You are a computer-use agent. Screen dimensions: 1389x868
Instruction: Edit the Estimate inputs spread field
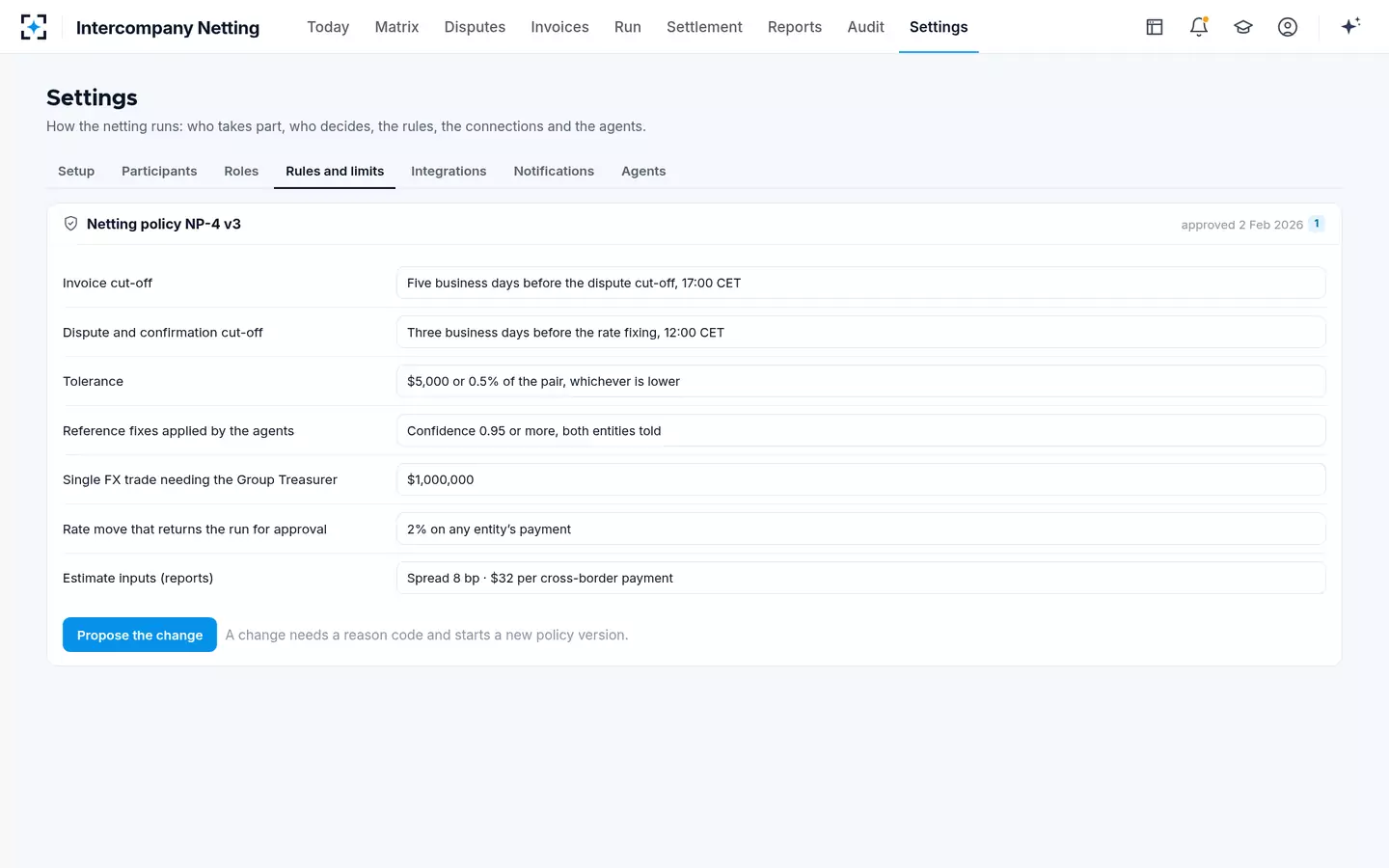point(860,578)
